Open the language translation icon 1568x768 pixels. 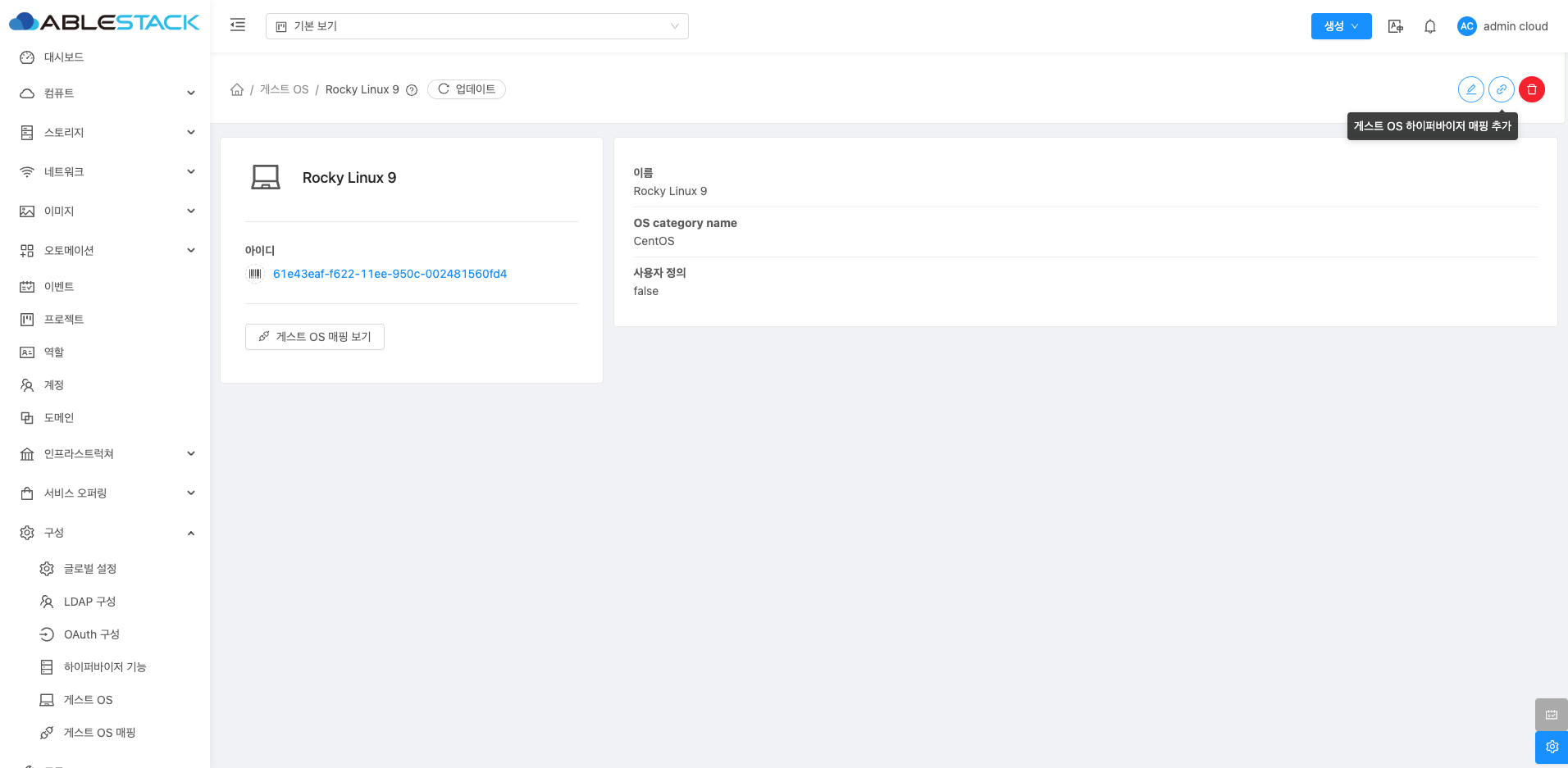click(1395, 26)
